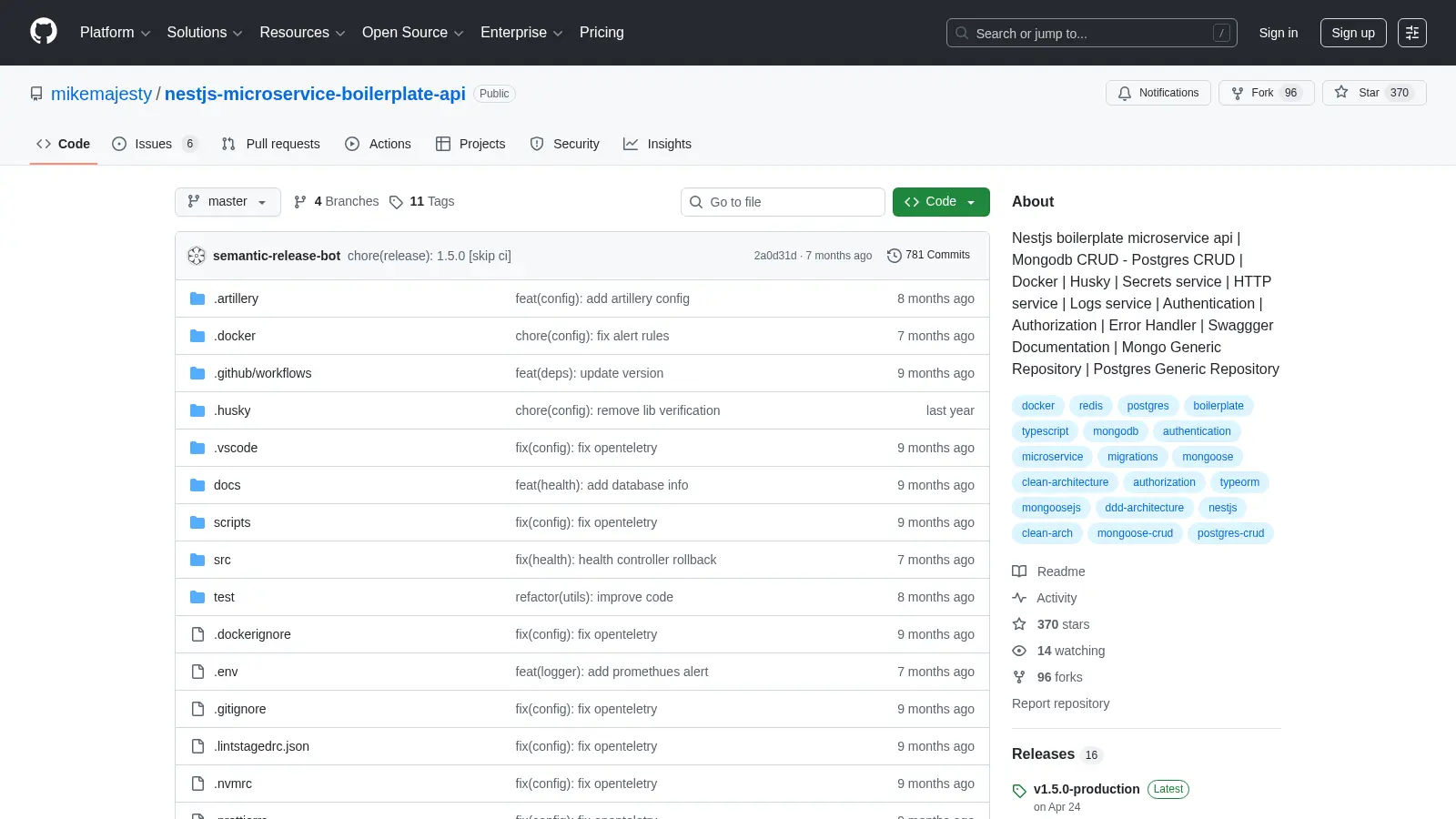The width and height of the screenshot is (1456, 819).
Task: Click the search magnifier icon in header
Action: [962, 33]
